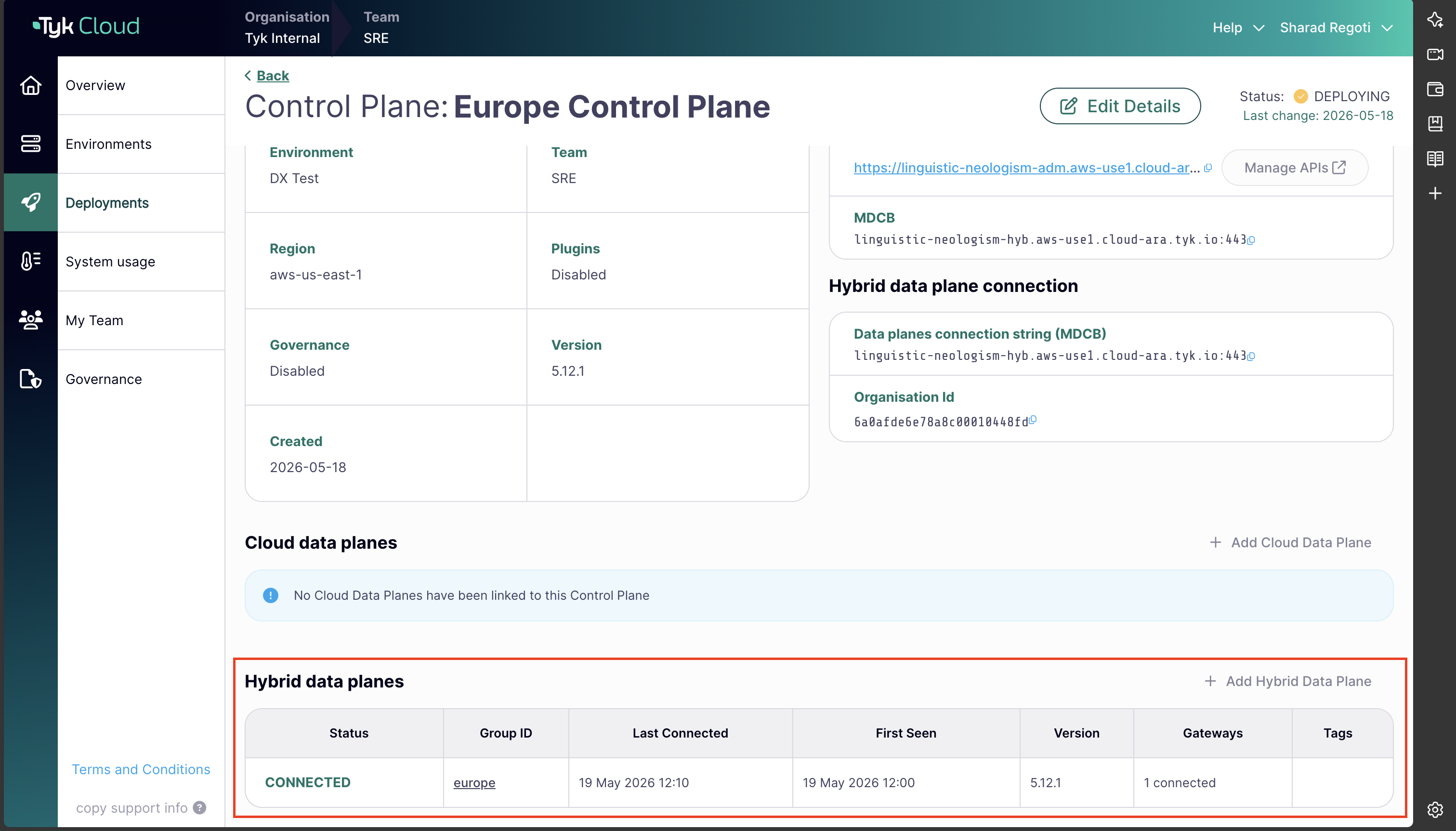Screen dimensions: 1456x831
Task: Click the Manage APIs button
Action: click(x=1295, y=168)
